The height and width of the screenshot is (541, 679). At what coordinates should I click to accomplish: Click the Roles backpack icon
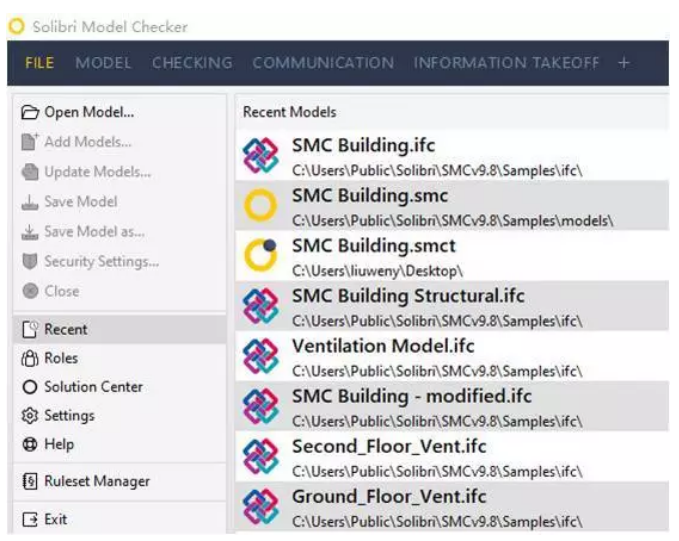pos(30,358)
